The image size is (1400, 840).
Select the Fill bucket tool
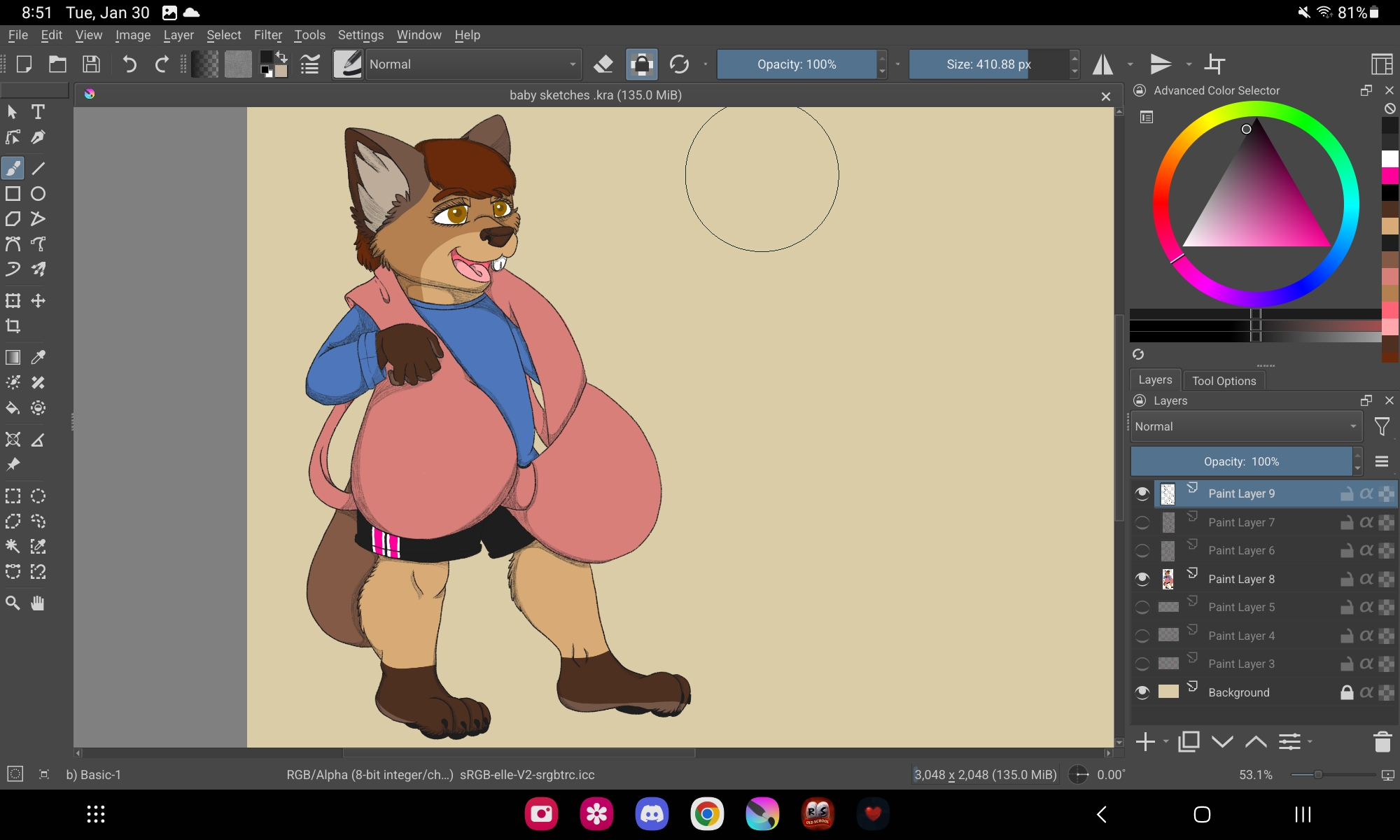point(13,408)
